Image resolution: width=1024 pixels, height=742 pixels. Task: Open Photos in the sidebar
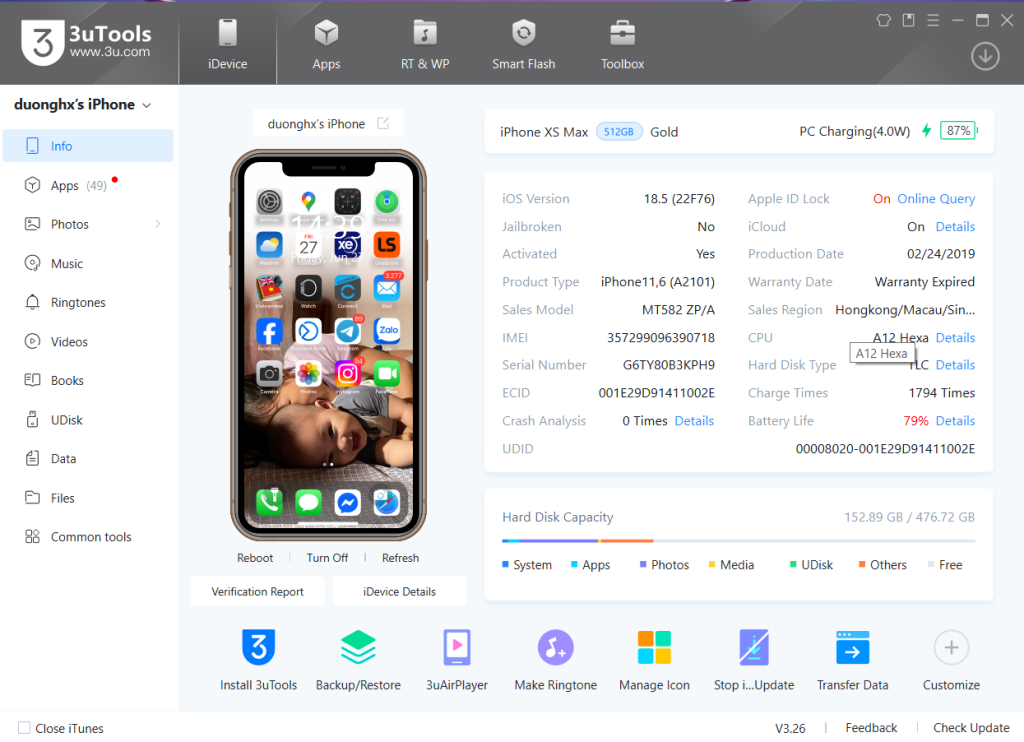click(x=88, y=224)
